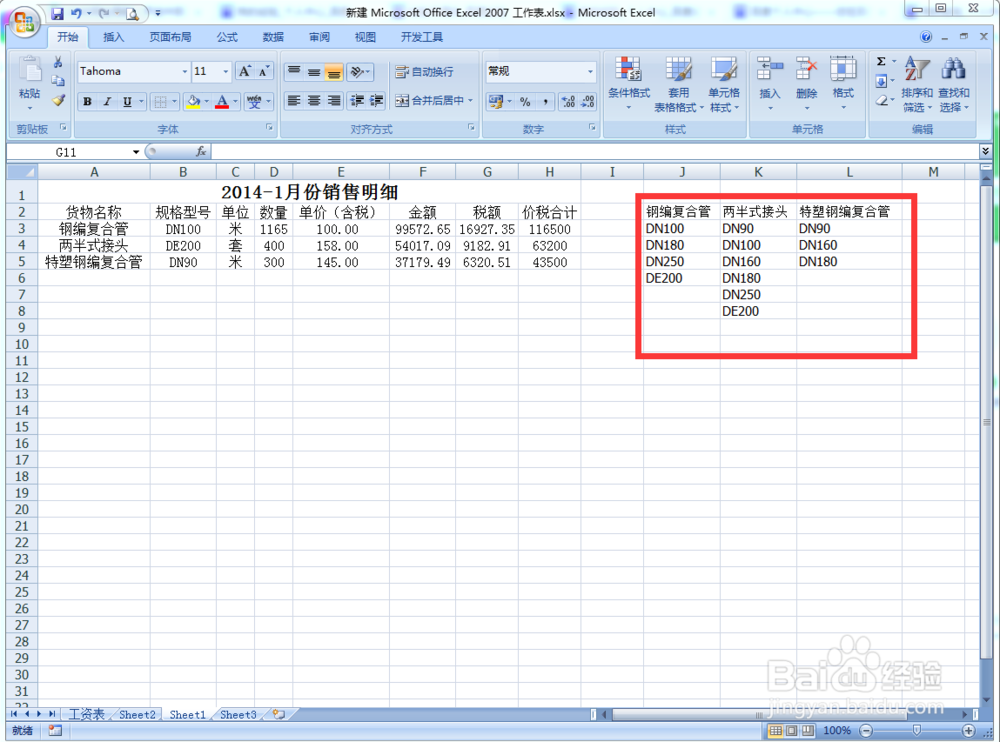Open the 插入 Insert ribbon tab
Viewport: 1000px width, 742px height.
point(114,37)
